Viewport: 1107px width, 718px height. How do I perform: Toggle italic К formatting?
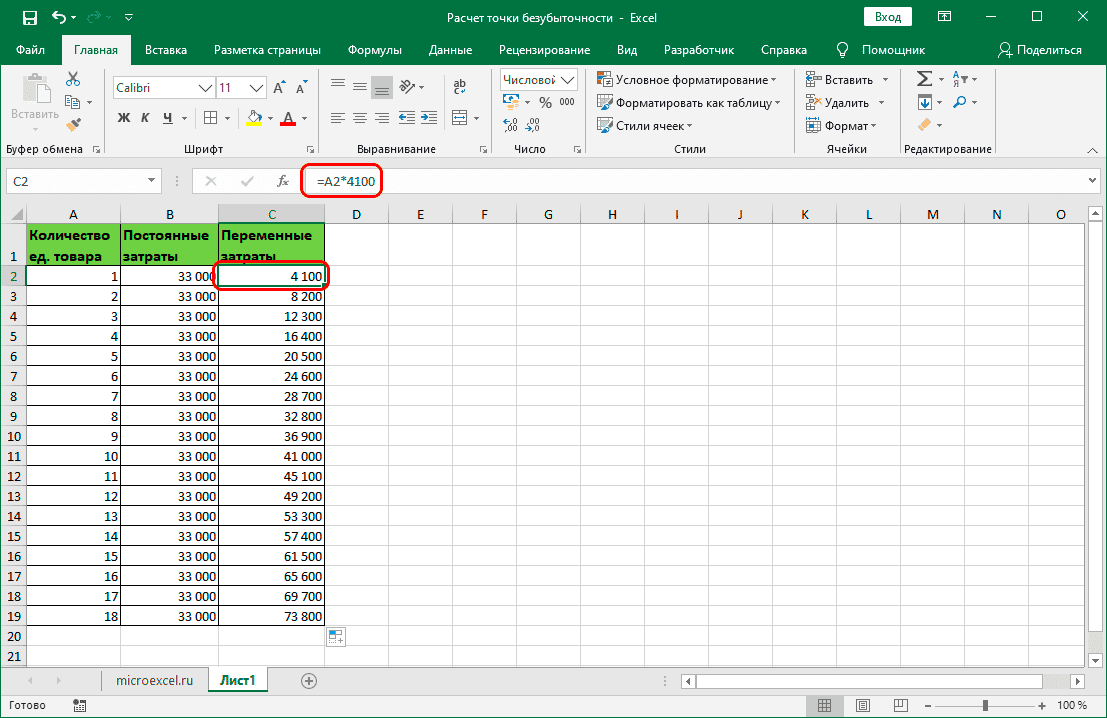pos(147,118)
